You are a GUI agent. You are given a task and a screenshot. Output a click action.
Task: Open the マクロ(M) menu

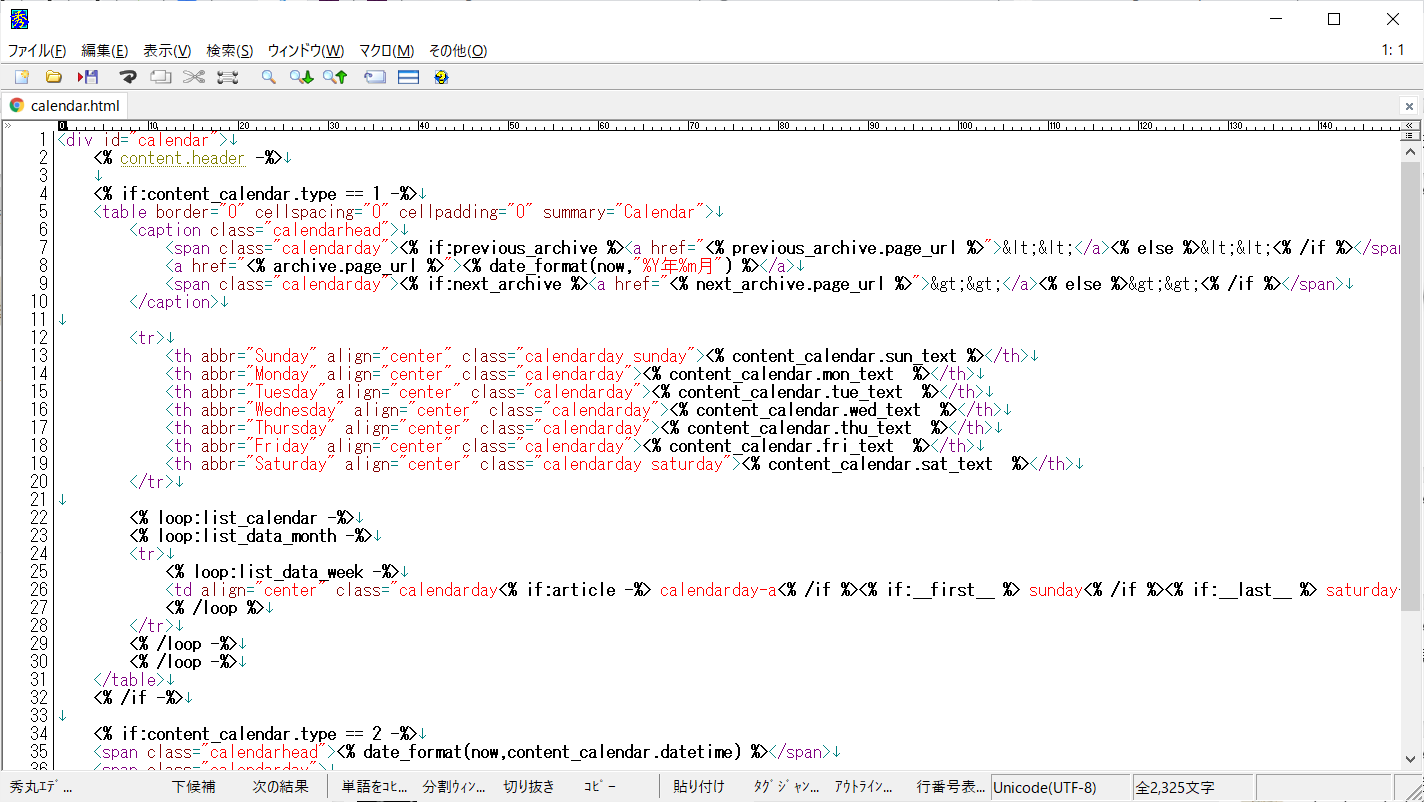pyautogui.click(x=386, y=51)
